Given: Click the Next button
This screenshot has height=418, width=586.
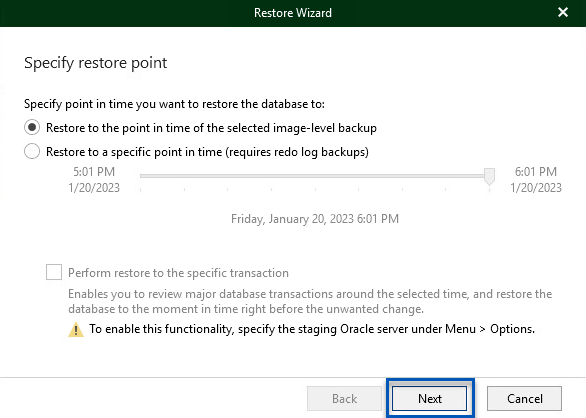Looking at the screenshot, I should (x=430, y=399).
